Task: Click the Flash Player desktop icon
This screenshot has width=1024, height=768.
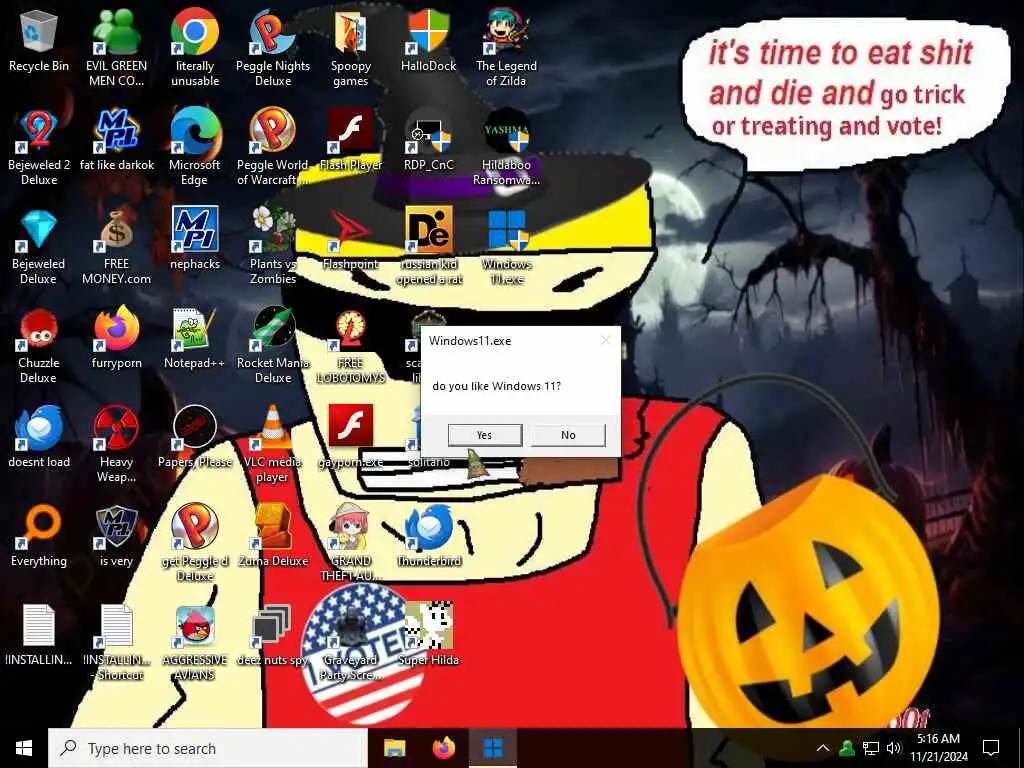Action: coord(351,140)
